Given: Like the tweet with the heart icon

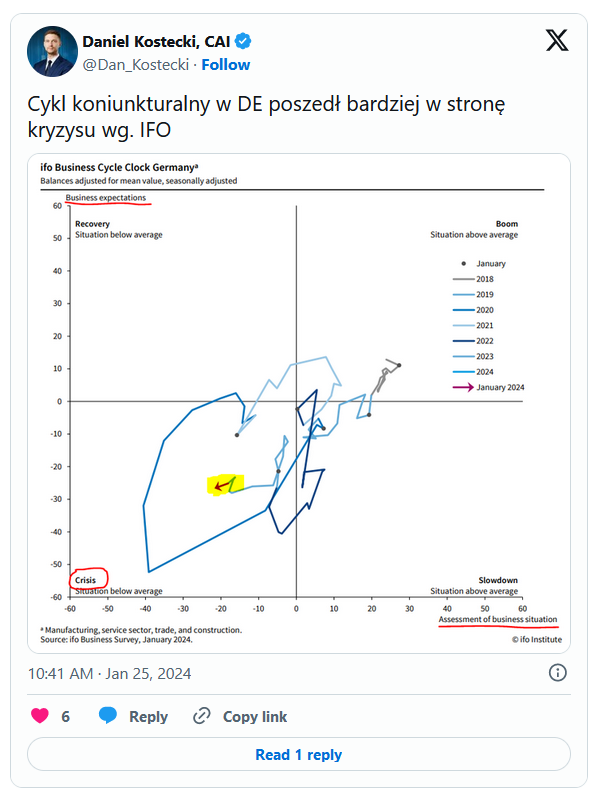Looking at the screenshot, I should pos(40,716).
